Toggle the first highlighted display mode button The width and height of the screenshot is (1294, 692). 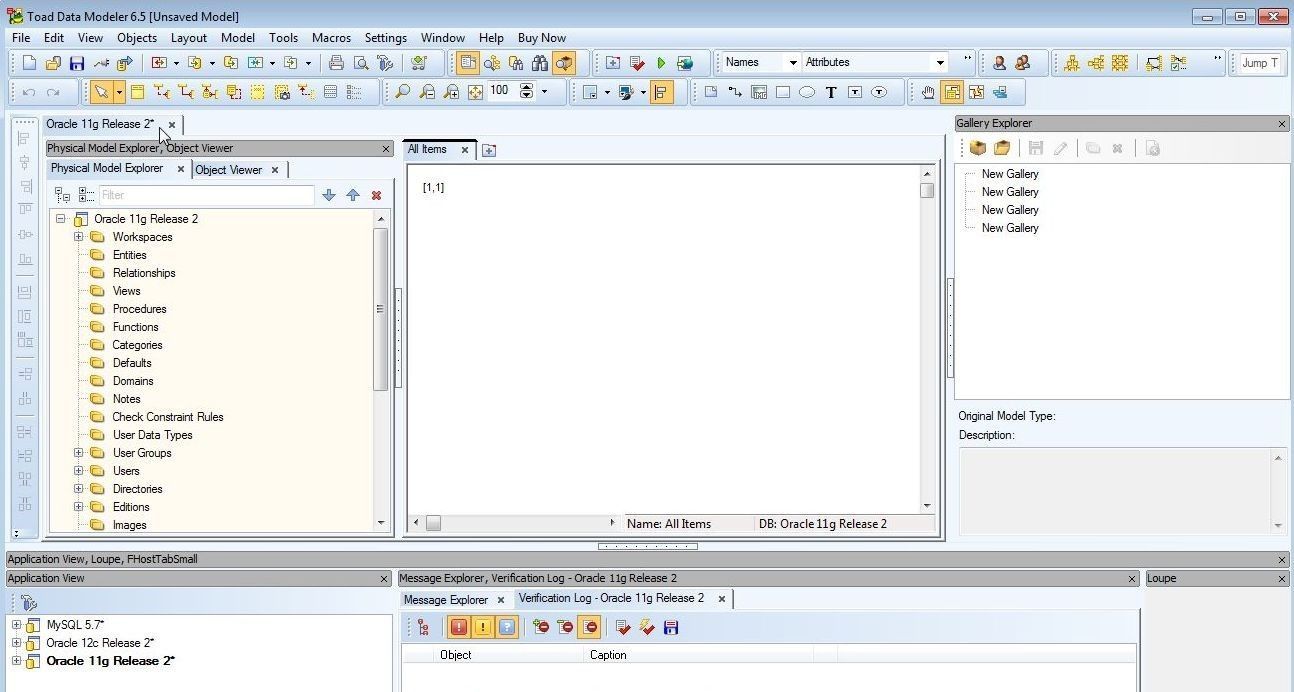[468, 63]
